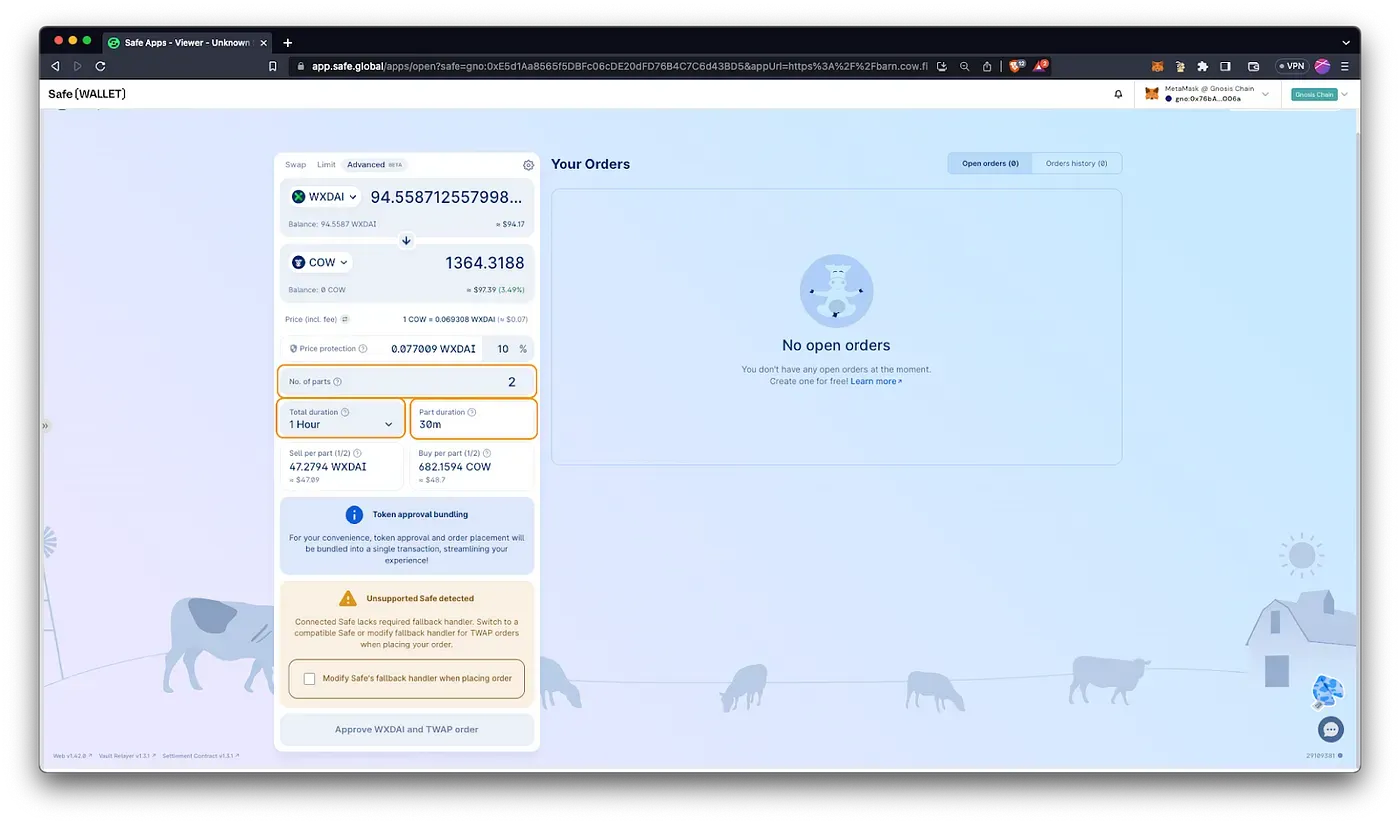Click the buy amount 1364.3188 field
The image size is (1400, 824).
click(484, 263)
